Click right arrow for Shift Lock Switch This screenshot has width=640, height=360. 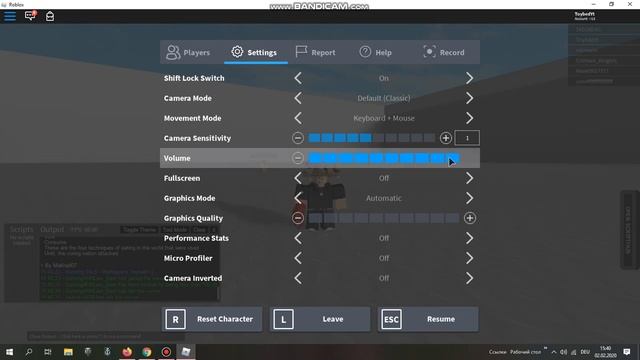pos(469,78)
